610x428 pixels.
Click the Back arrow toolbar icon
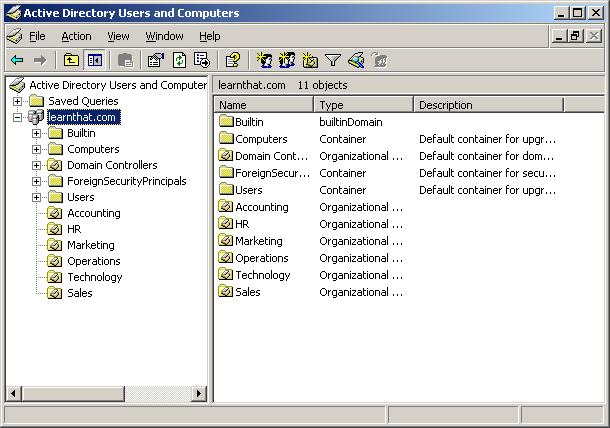[17, 60]
